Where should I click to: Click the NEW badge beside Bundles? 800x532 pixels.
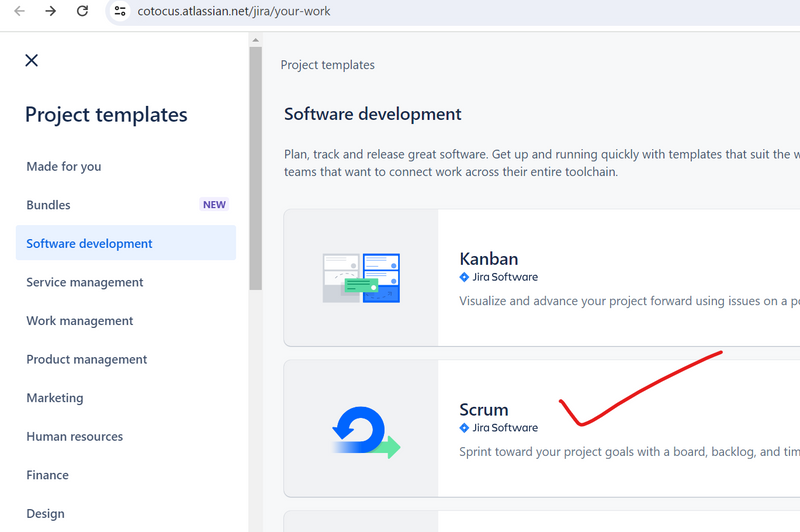[x=214, y=205]
